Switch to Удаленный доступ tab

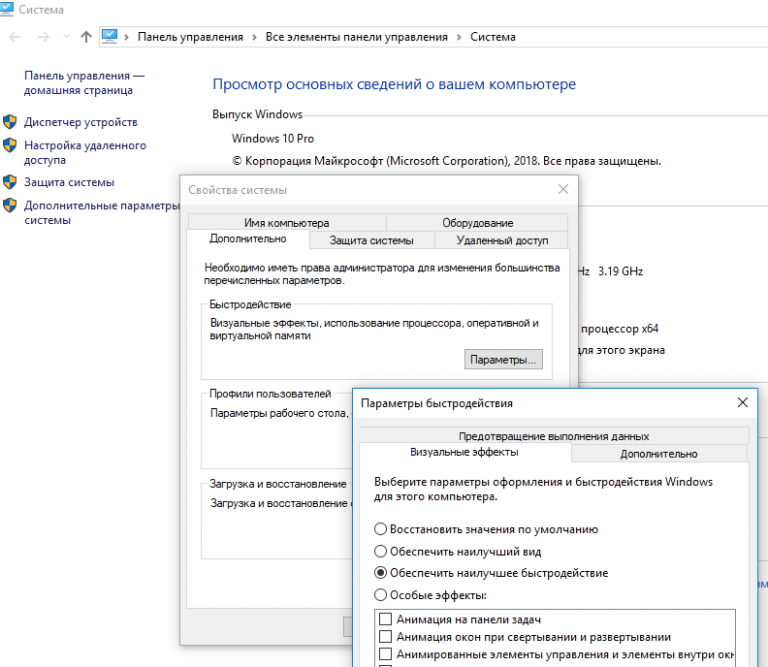click(502, 240)
